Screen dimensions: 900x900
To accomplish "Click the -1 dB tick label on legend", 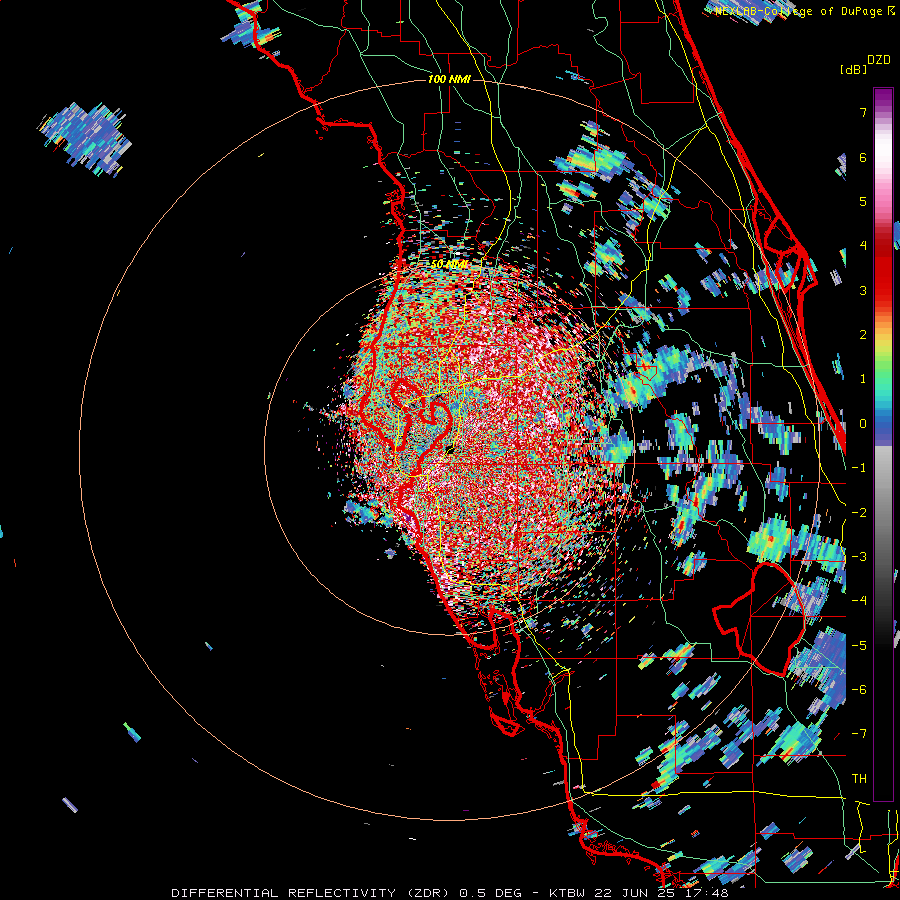I will click(x=859, y=468).
